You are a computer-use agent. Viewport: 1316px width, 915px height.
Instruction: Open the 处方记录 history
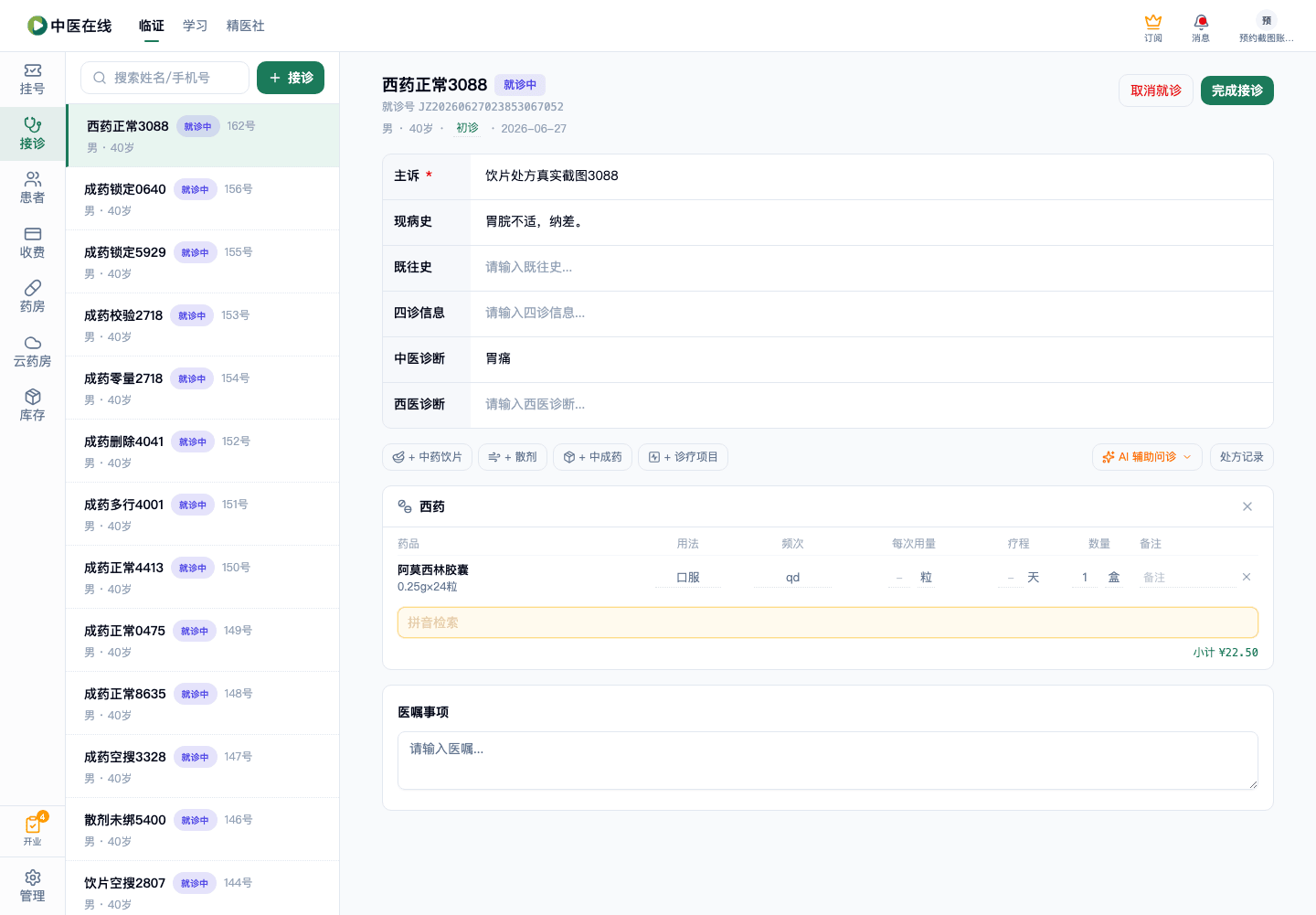coord(1241,457)
